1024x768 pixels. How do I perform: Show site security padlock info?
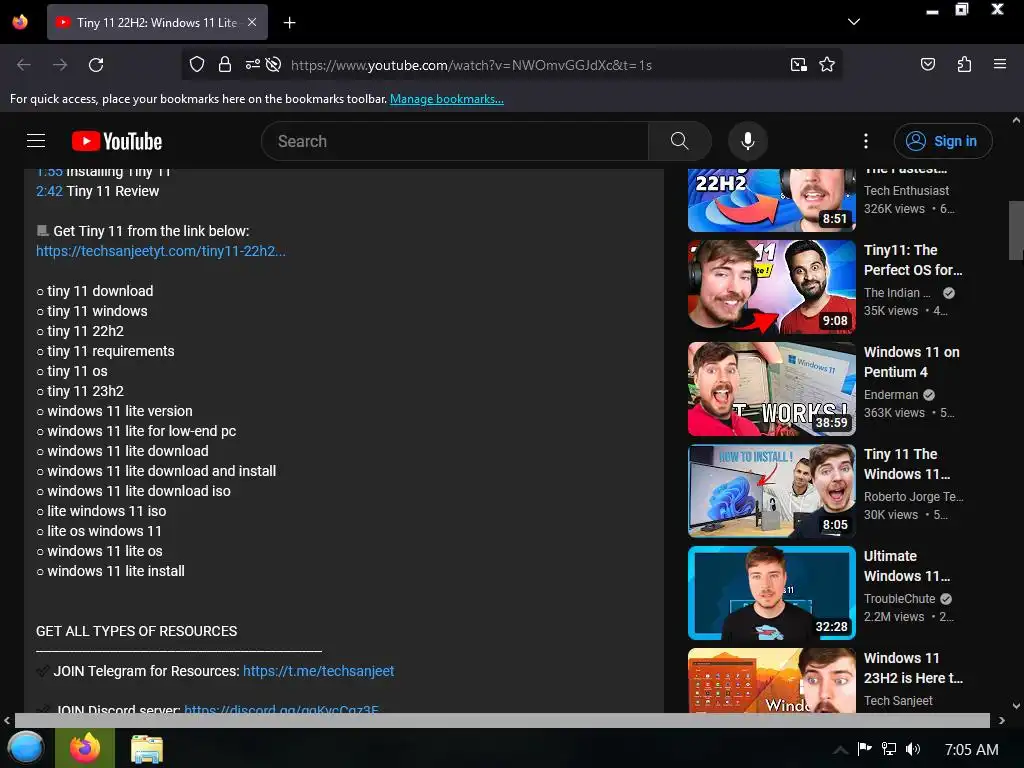click(x=225, y=65)
